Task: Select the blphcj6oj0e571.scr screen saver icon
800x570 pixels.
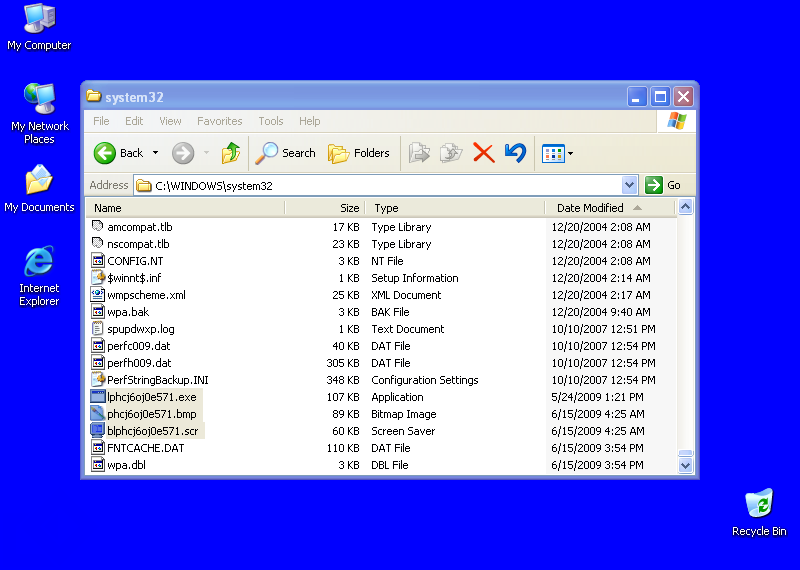Action: 97,431
